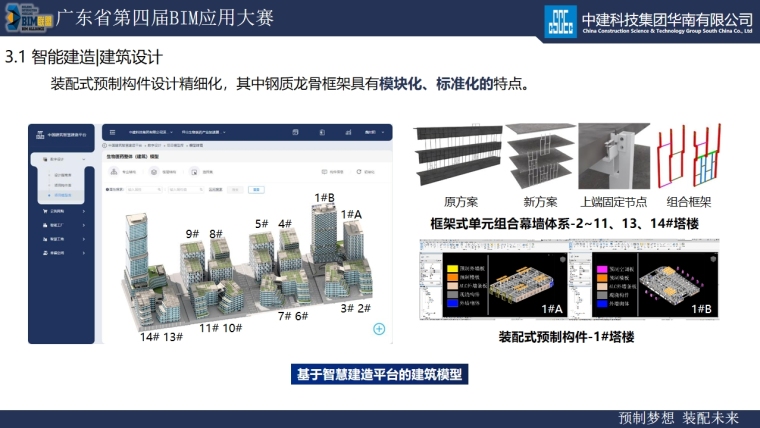Click the hamburger menu icon in platform header
The image size is (760, 428).
[111, 132]
